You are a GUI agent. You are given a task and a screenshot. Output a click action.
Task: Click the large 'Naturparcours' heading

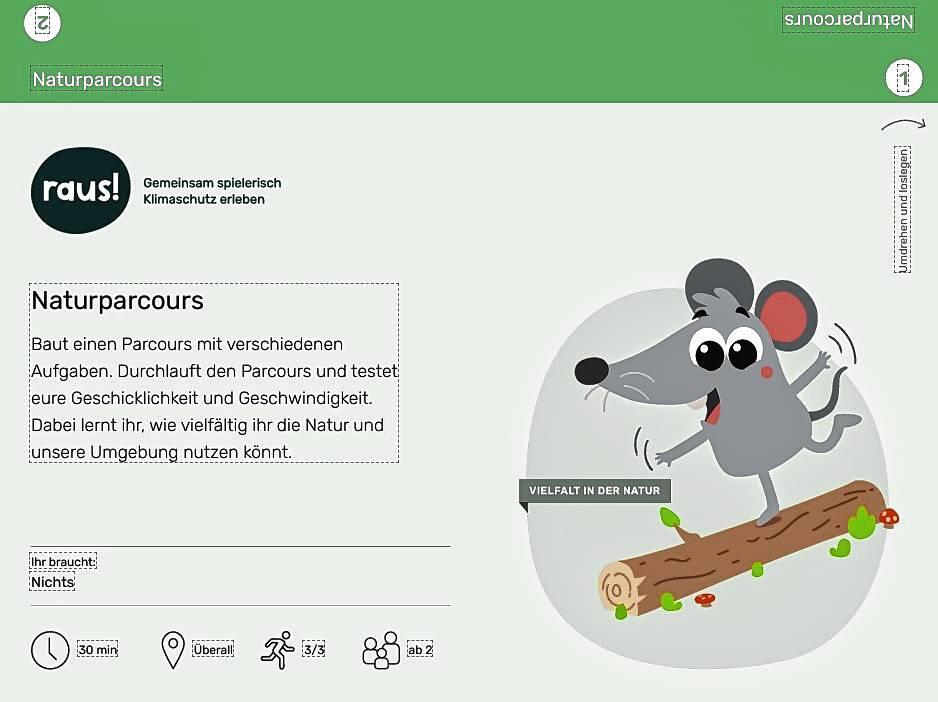coord(118,300)
